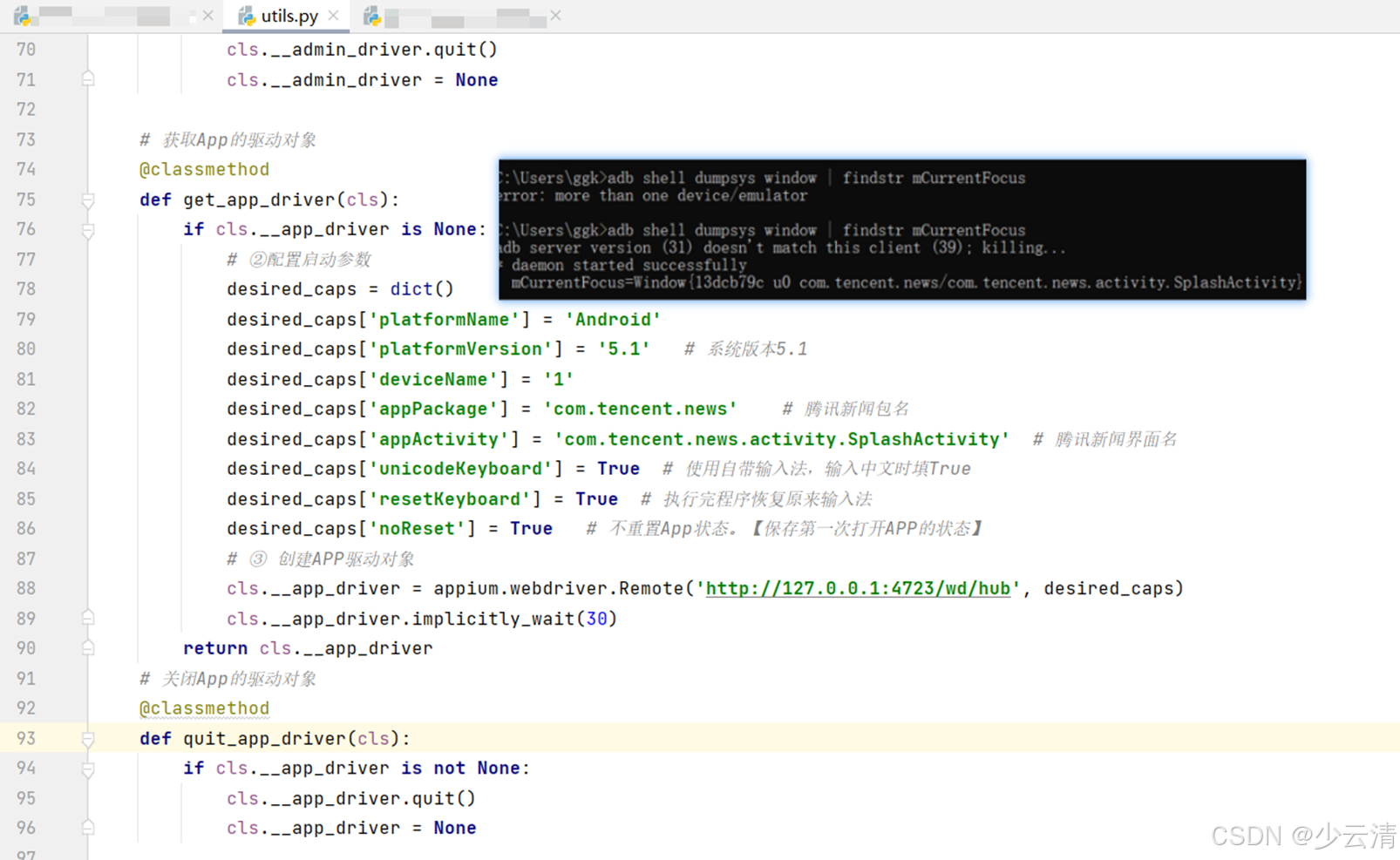Close the utils.py tab
Screen dimensions: 1400x860
[x=334, y=16]
